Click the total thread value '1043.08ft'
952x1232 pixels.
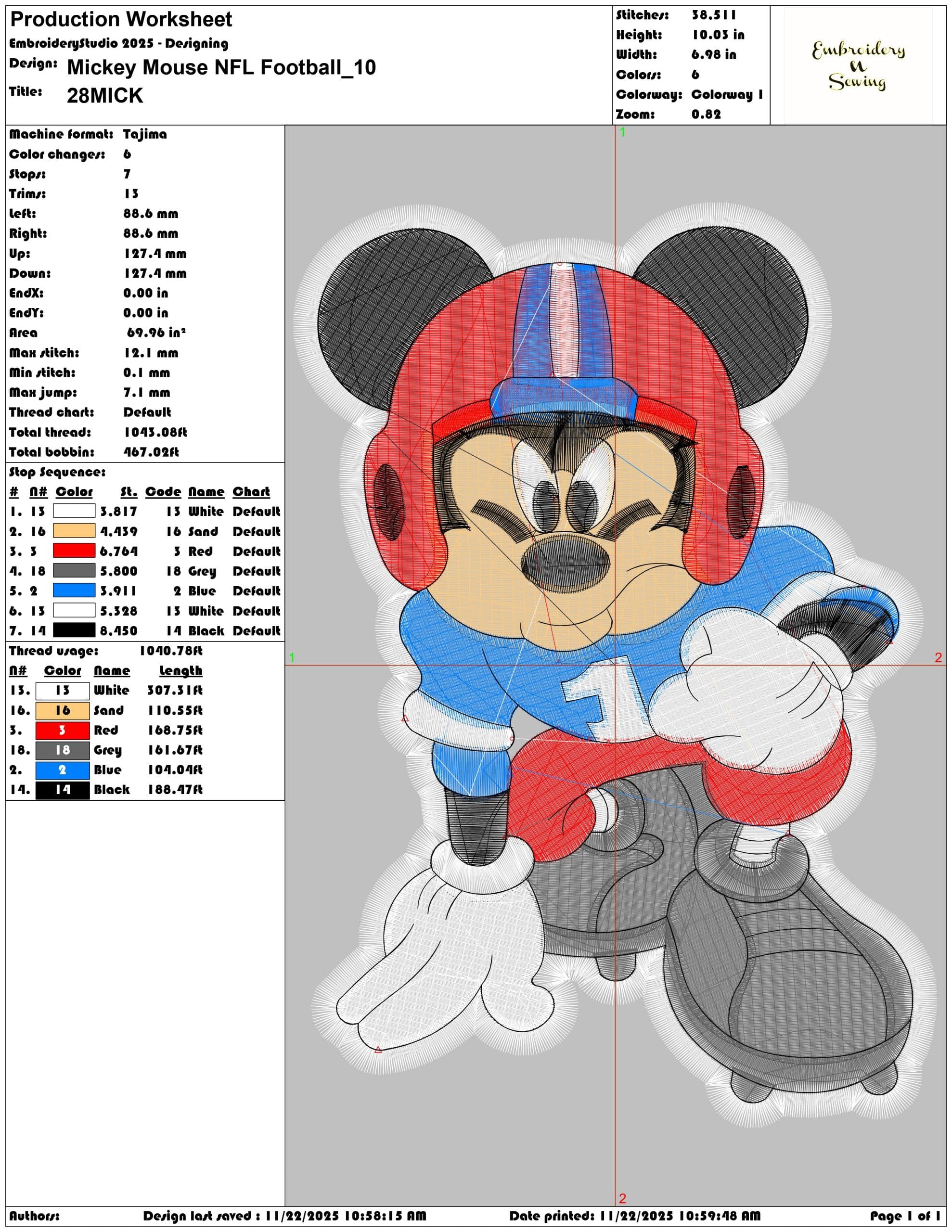coord(156,433)
